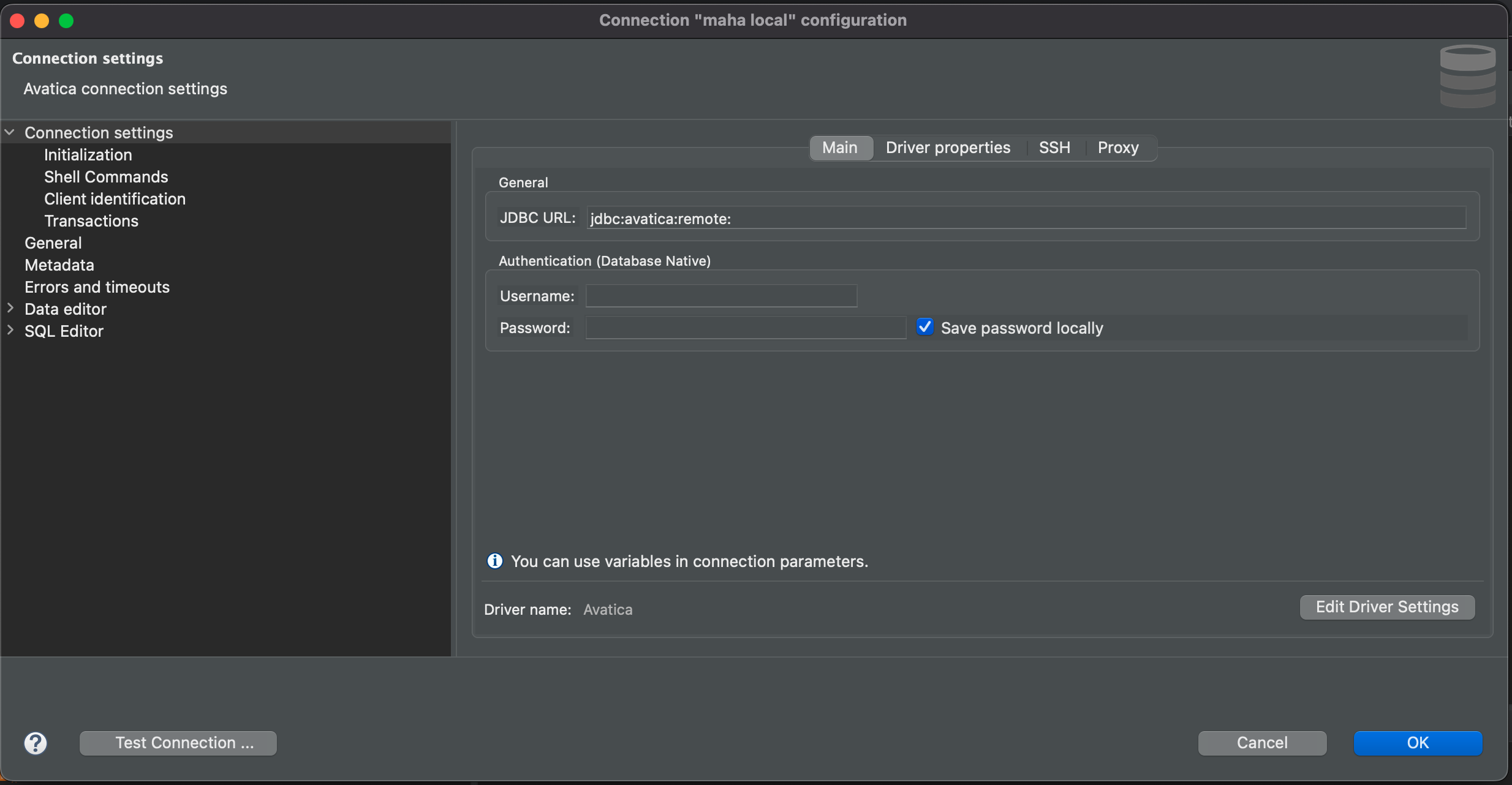Select the Data editor tree item label
This screenshot has width=1512, height=785.
(66, 309)
